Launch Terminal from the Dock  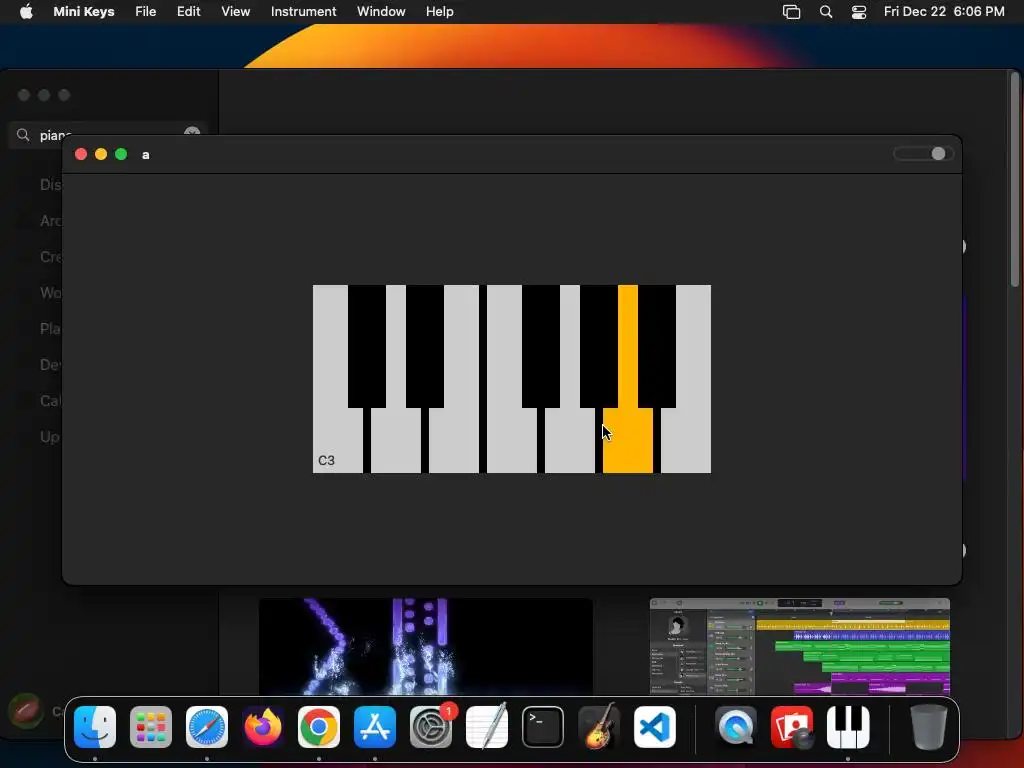(543, 727)
